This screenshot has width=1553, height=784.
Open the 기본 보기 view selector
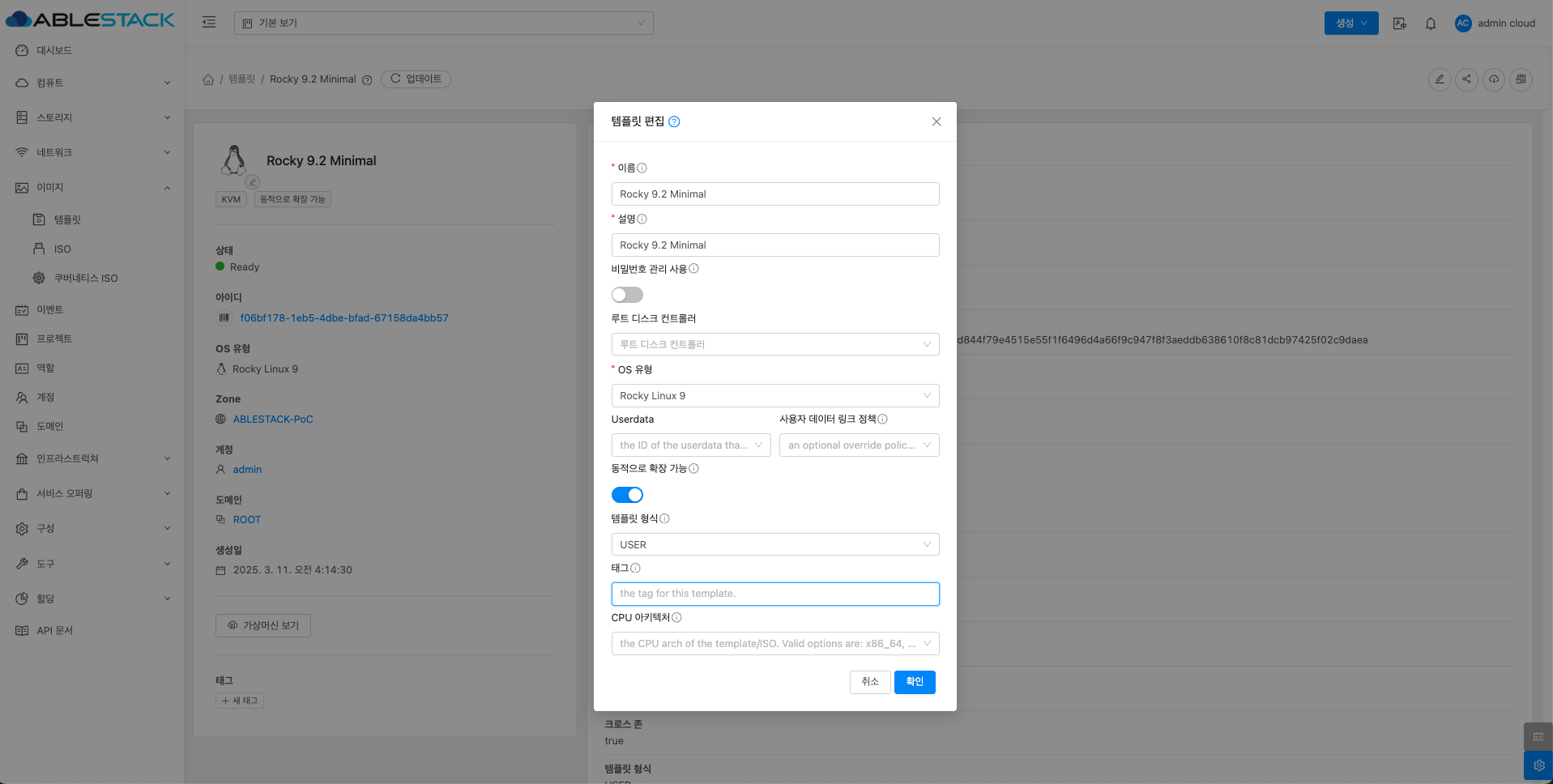pos(444,23)
